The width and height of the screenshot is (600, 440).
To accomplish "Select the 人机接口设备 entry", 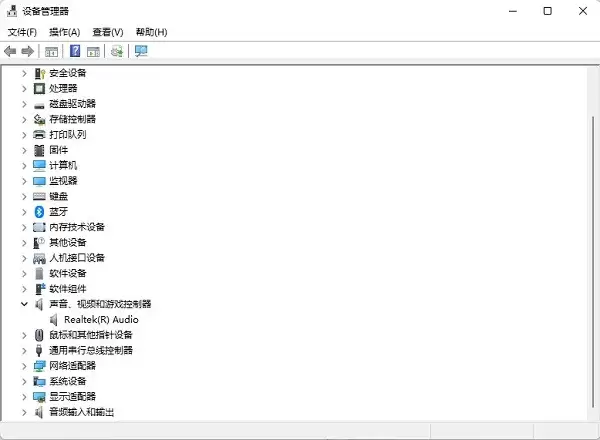I will click(x=77, y=258).
